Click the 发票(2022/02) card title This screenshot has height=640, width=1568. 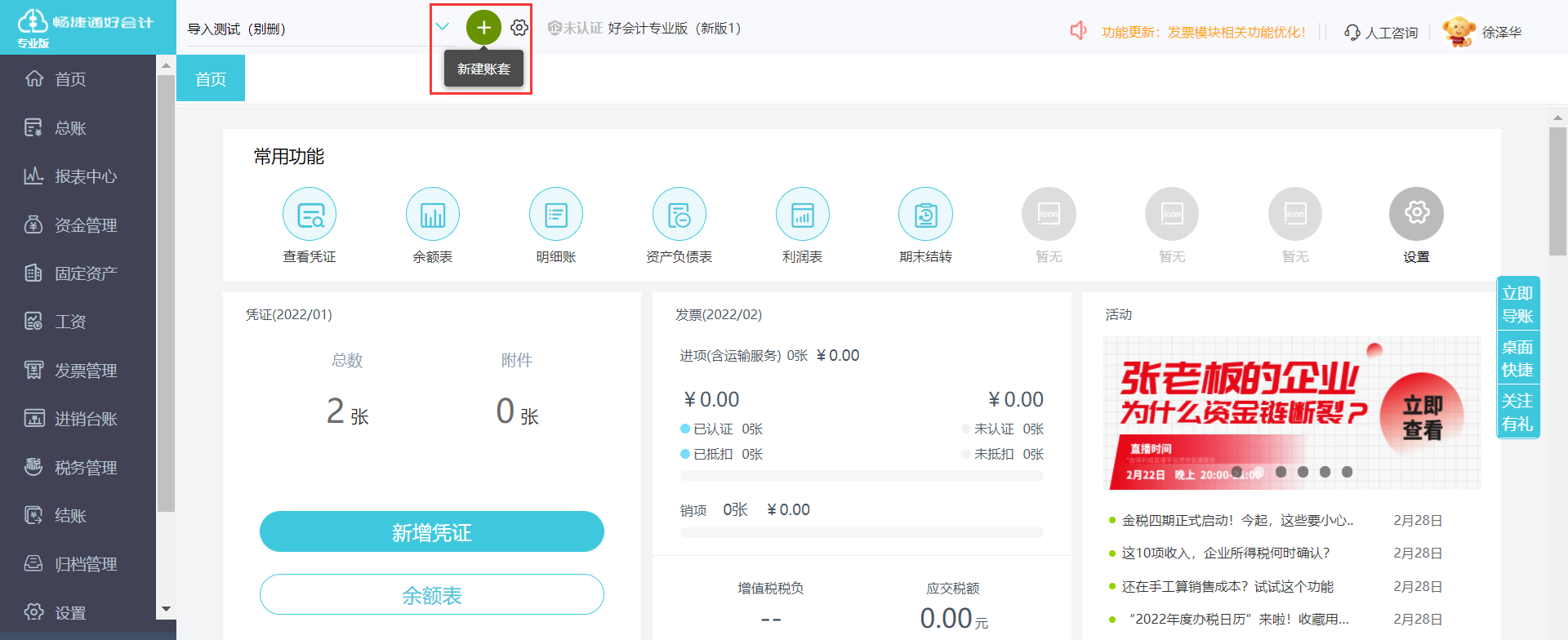[719, 315]
